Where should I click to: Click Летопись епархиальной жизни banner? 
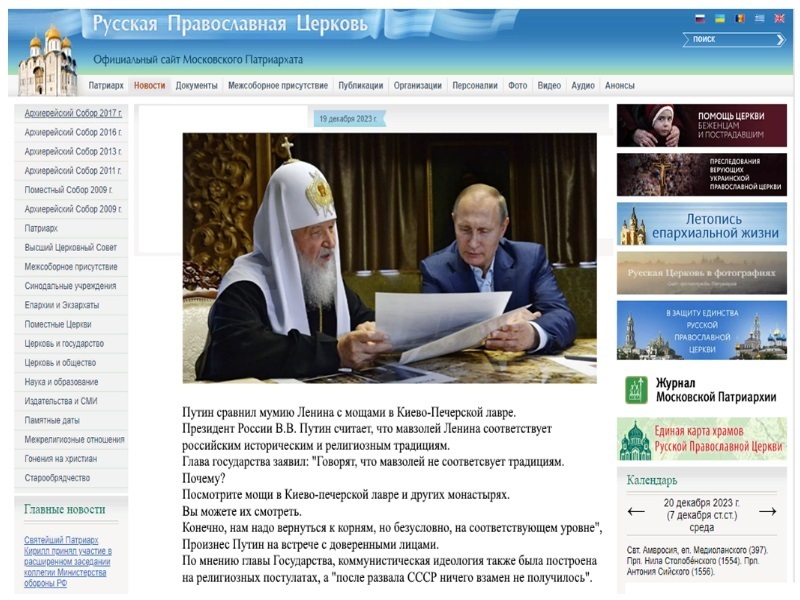click(701, 225)
